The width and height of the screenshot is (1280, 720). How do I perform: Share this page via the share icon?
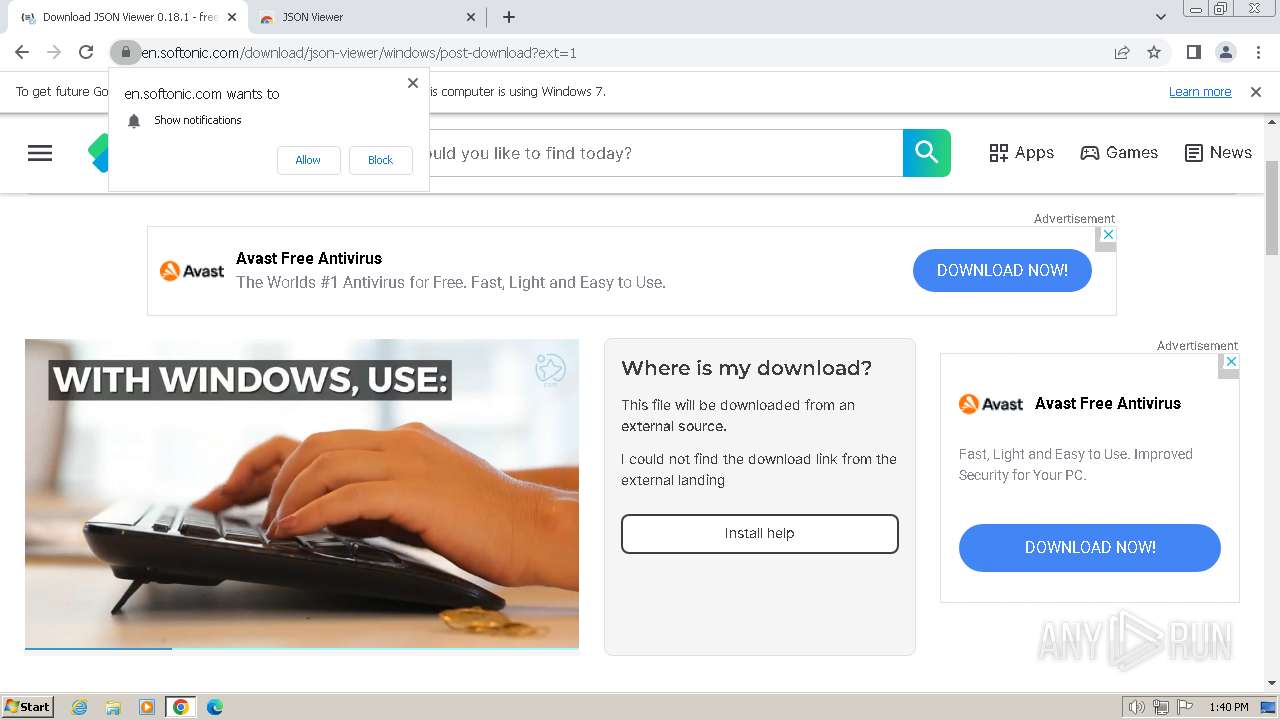coord(1122,52)
